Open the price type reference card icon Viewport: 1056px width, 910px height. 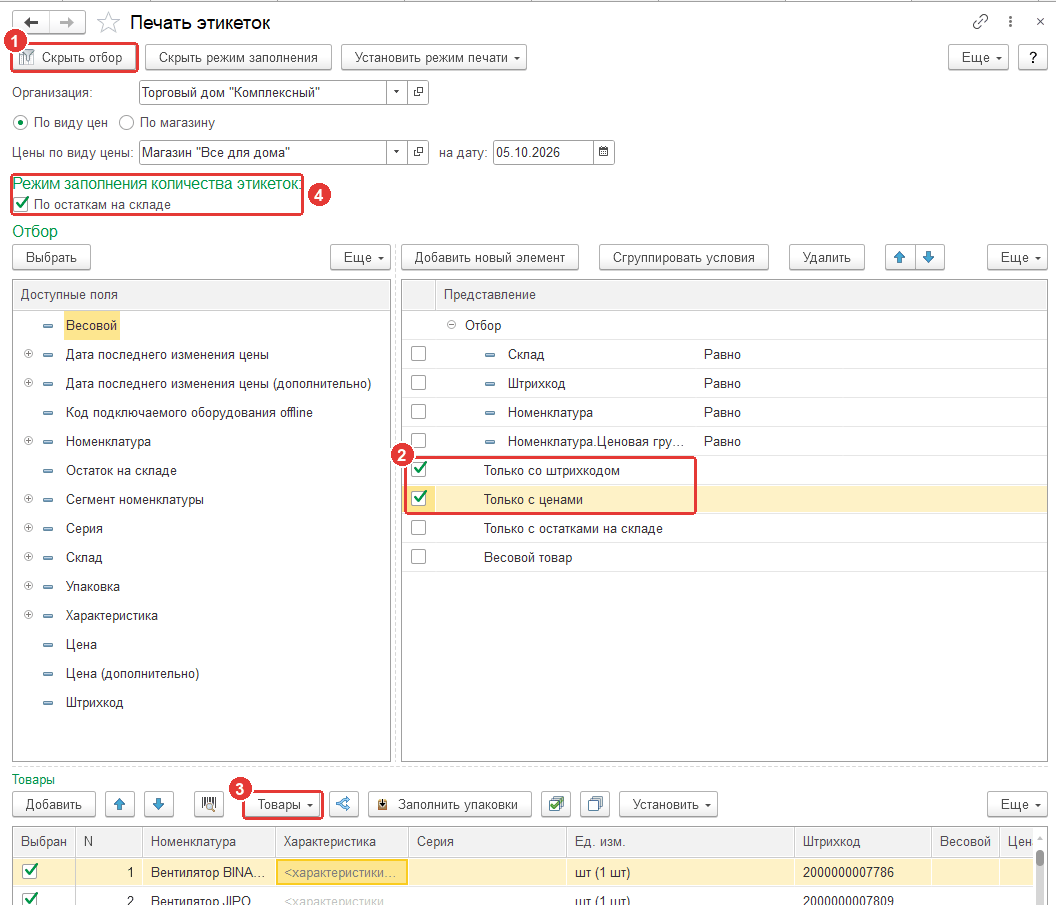pos(418,152)
